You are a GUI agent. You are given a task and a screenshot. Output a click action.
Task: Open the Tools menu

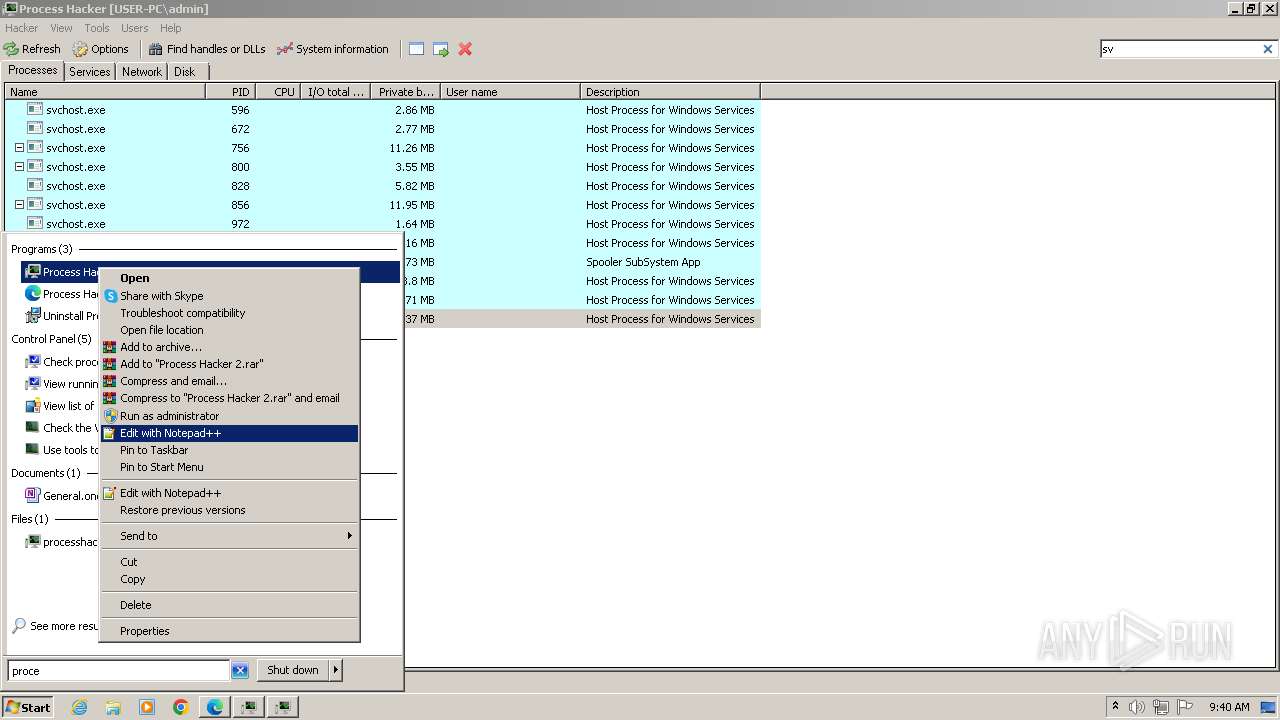coord(97,28)
